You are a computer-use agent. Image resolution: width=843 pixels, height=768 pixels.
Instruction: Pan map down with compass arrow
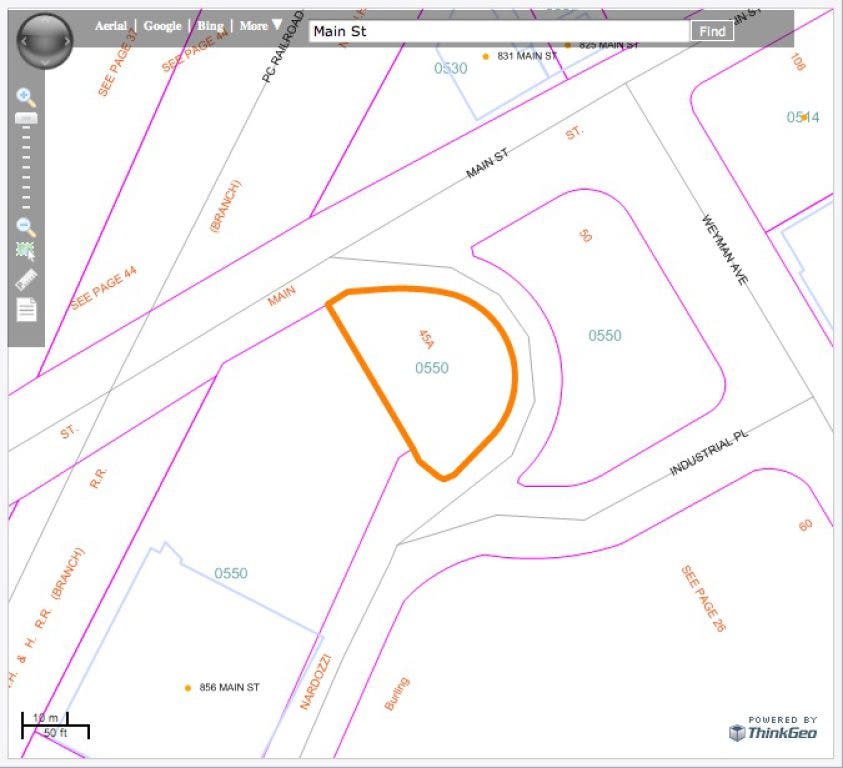pyautogui.click(x=45, y=61)
